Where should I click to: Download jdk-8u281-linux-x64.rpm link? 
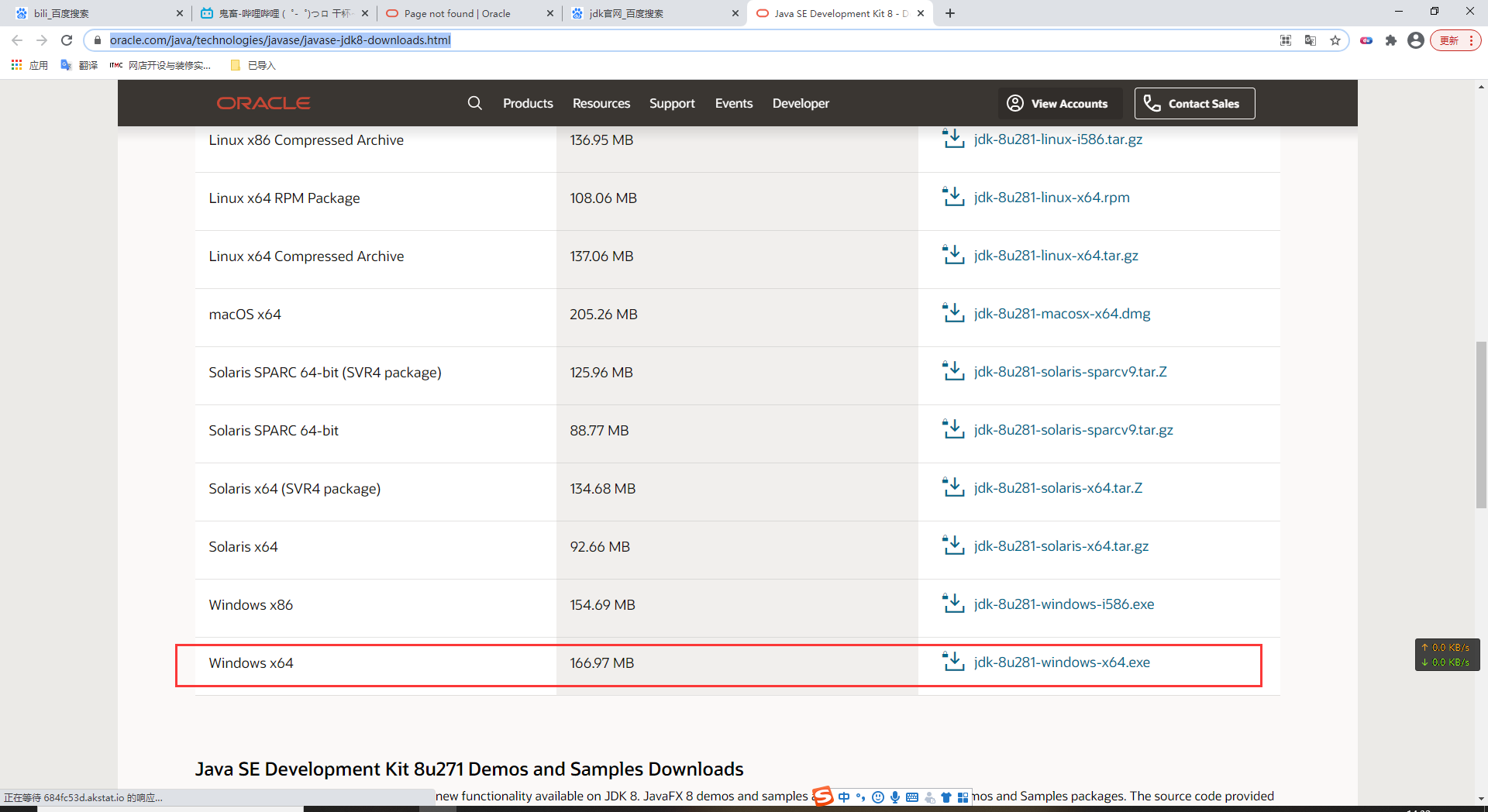tap(1052, 197)
